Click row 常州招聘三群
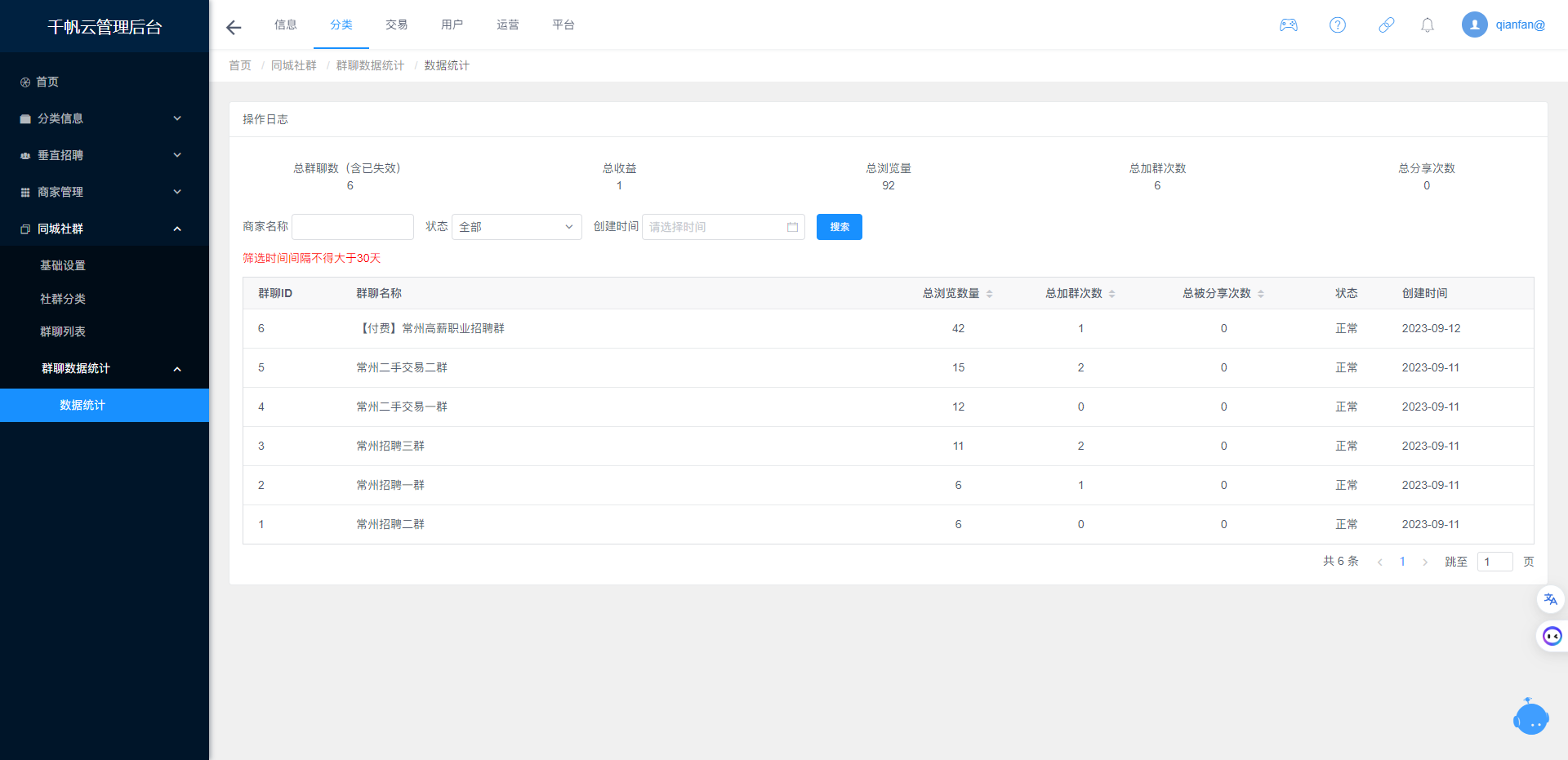The height and width of the screenshot is (760, 1568). pyautogui.click(x=889, y=446)
